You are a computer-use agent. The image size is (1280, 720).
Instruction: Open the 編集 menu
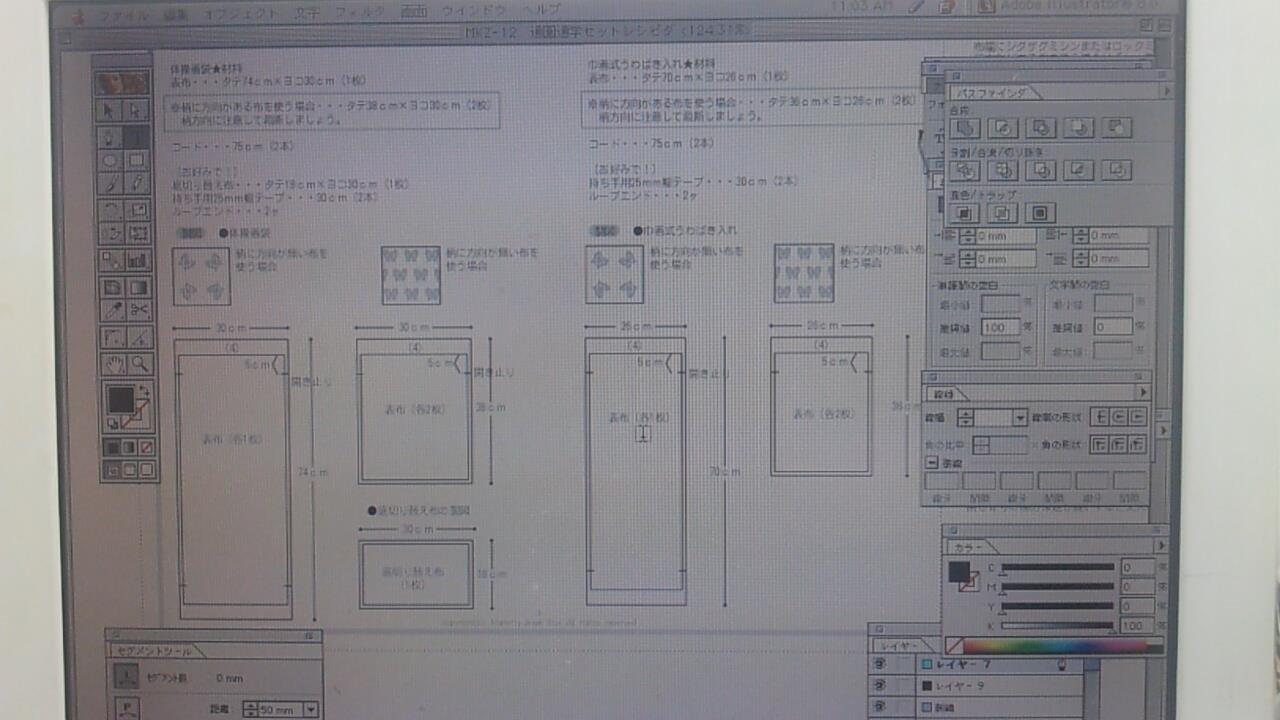click(175, 13)
